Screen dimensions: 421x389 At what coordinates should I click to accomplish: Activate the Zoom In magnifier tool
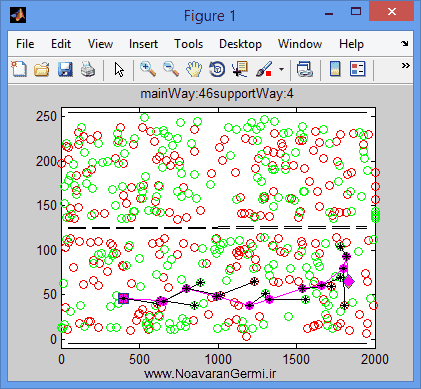[x=148, y=69]
